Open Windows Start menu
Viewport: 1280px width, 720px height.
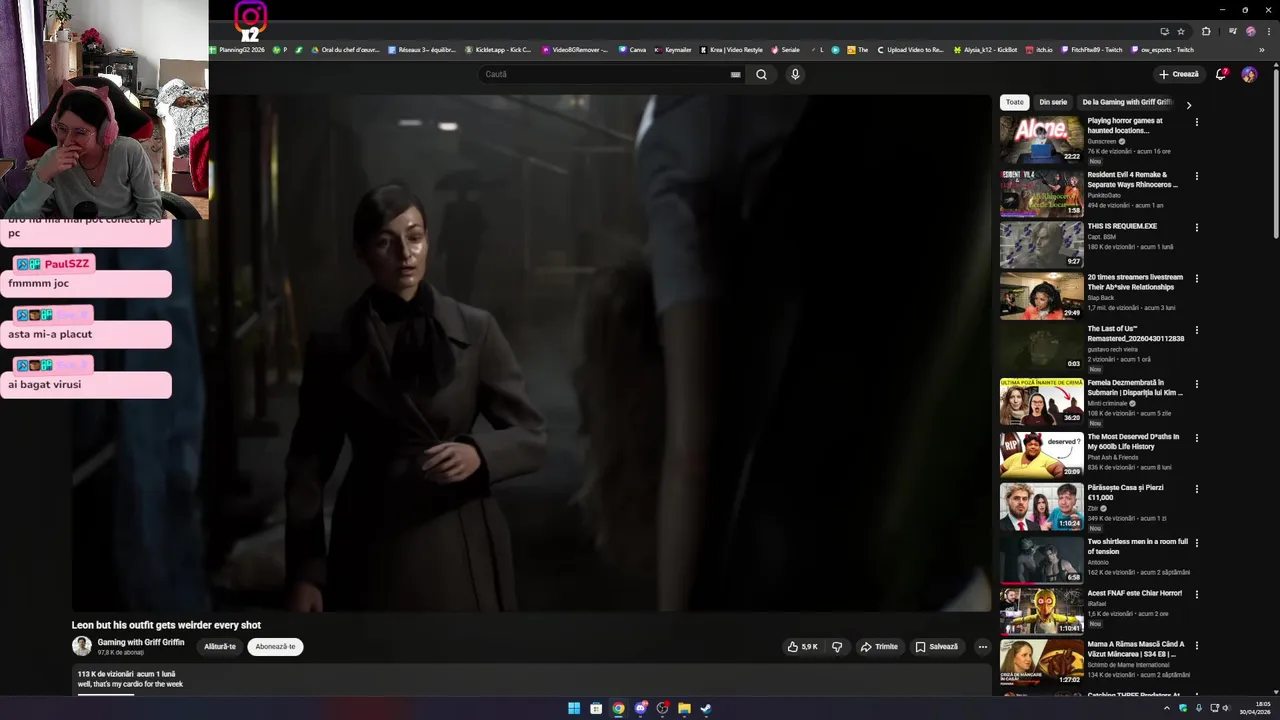point(574,708)
